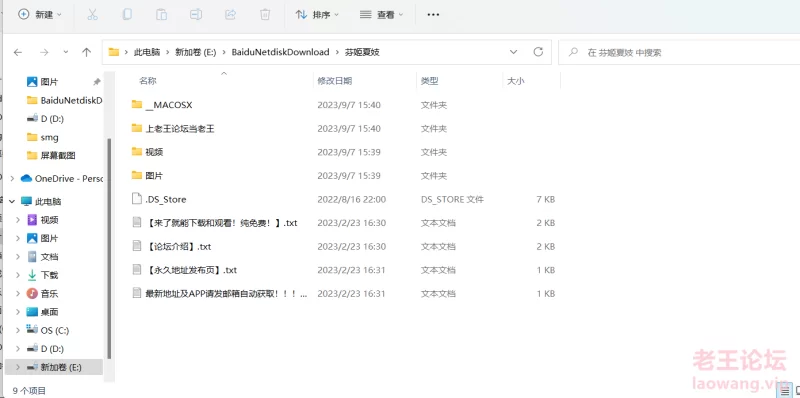Click the Copy icon in toolbar
Screen dimensions: 800x398
pyautogui.click(x=127, y=14)
